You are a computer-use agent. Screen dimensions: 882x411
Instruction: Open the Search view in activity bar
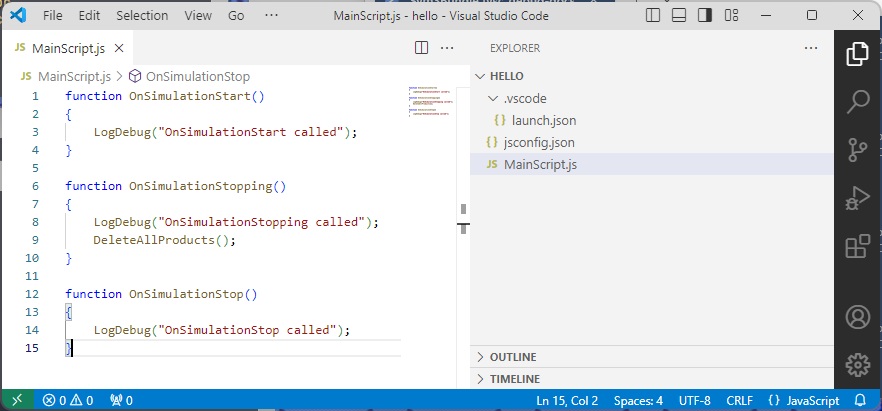coord(857,101)
